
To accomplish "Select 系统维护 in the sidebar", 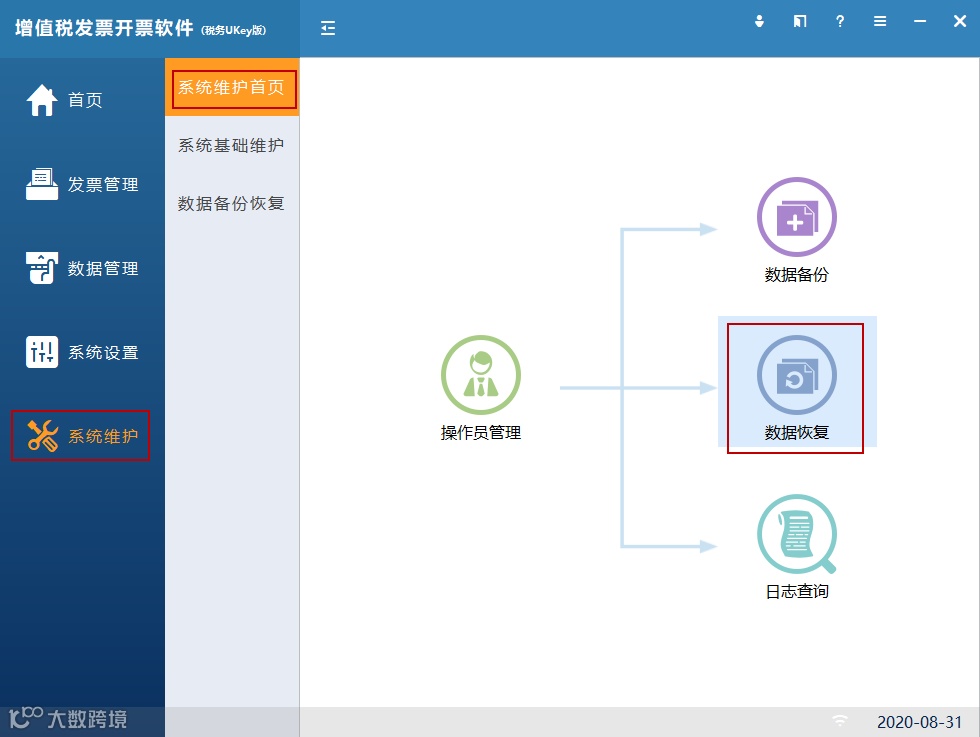I will [x=81, y=436].
